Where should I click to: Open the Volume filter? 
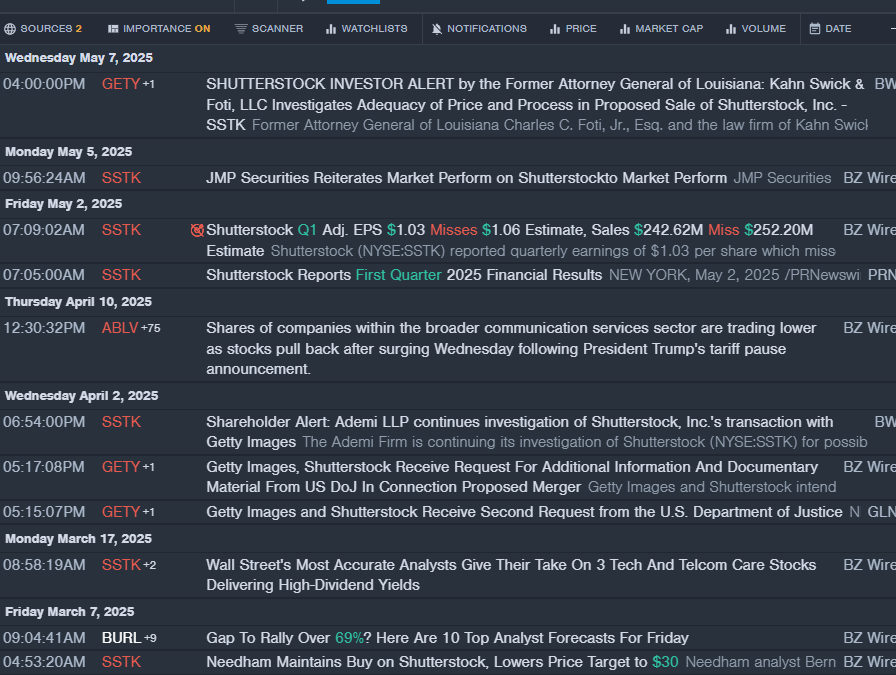755,29
